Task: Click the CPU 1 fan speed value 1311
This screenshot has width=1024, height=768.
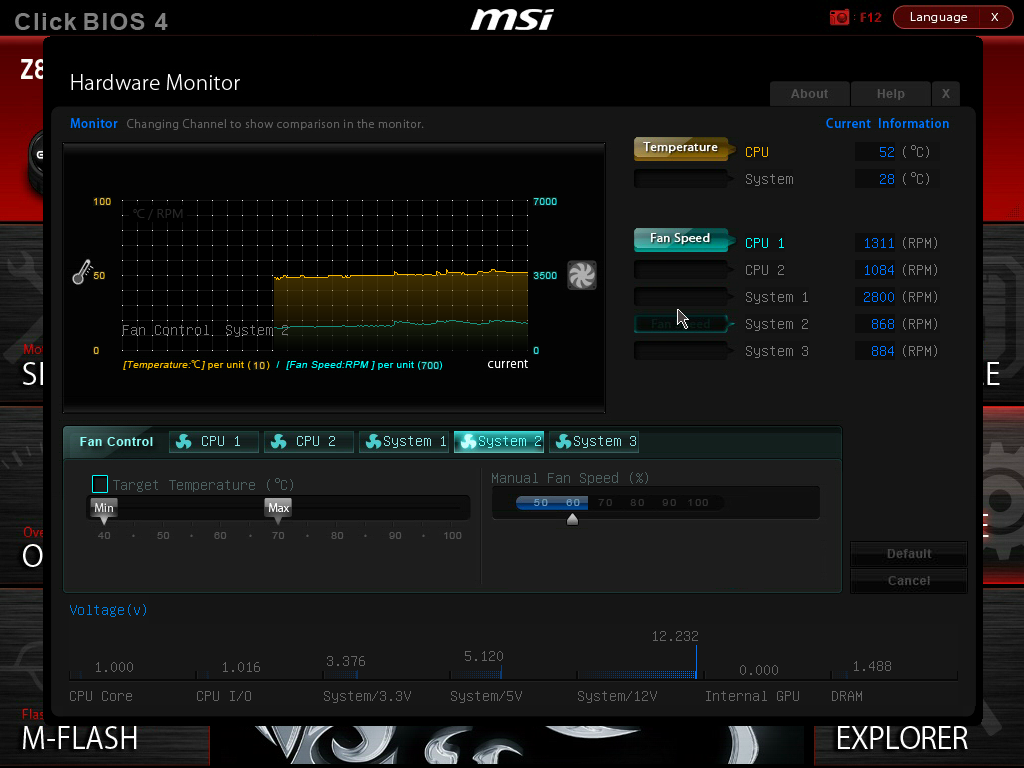Action: [878, 243]
